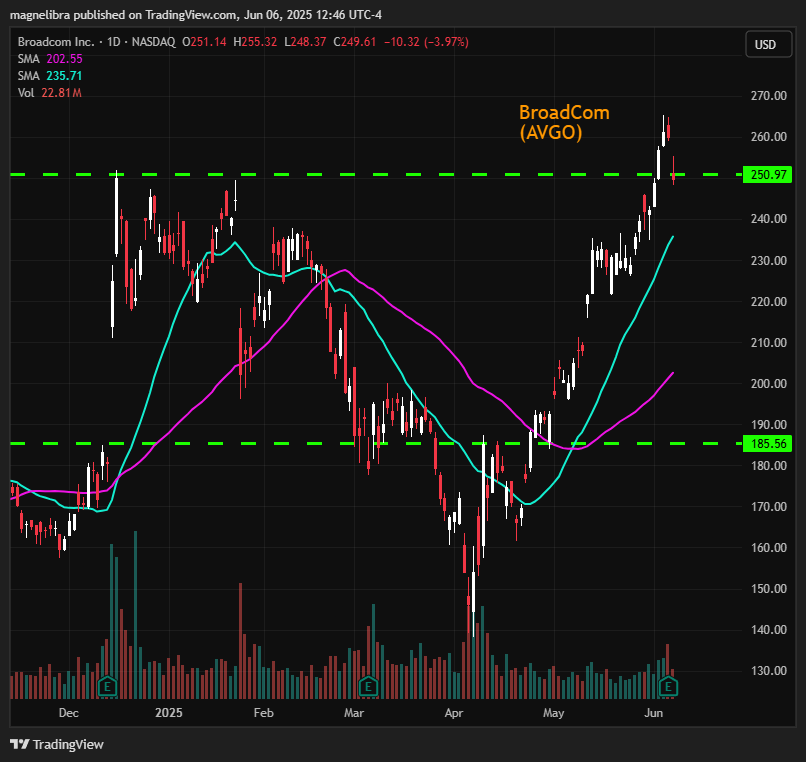Image resolution: width=806 pixels, height=762 pixels.
Task: Click the 185.56 price line label
Action: coord(768,444)
